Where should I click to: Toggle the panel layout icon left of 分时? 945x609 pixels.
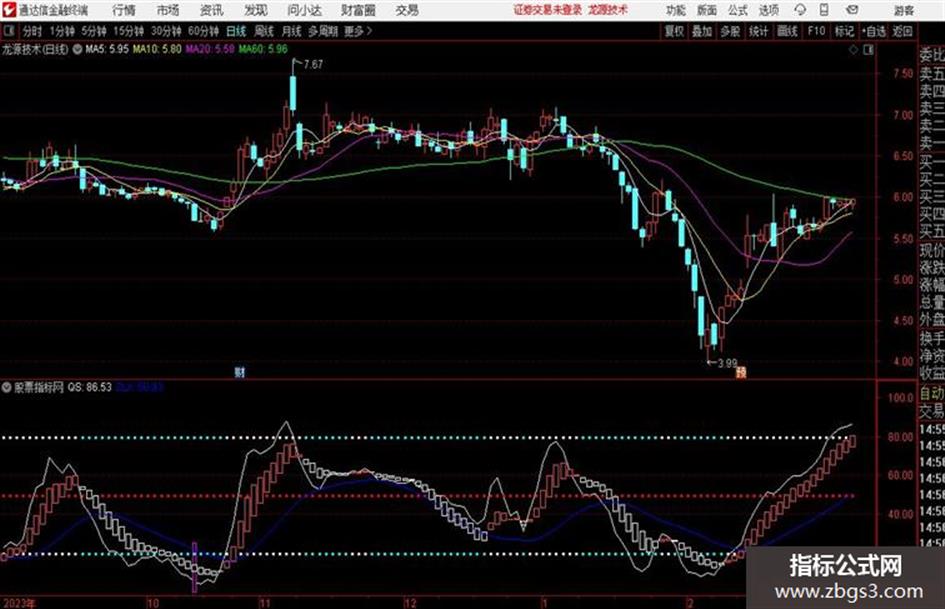tap(9, 31)
